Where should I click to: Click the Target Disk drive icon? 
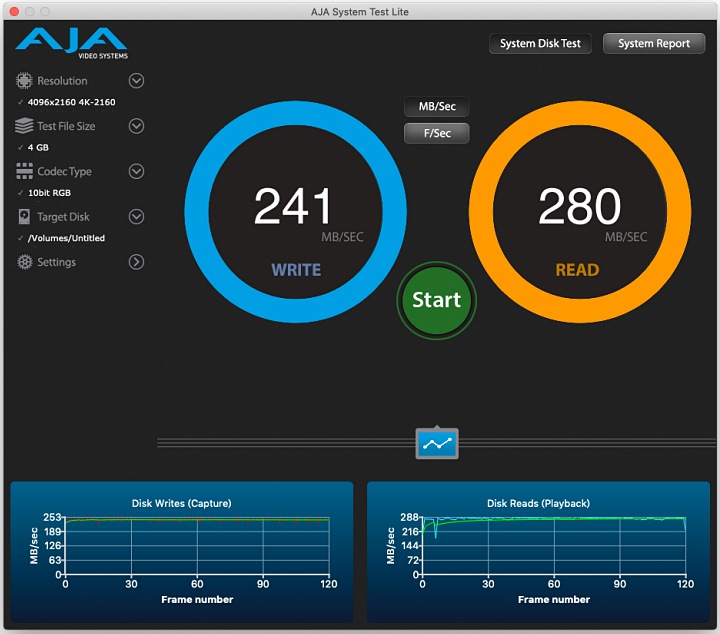[x=24, y=216]
